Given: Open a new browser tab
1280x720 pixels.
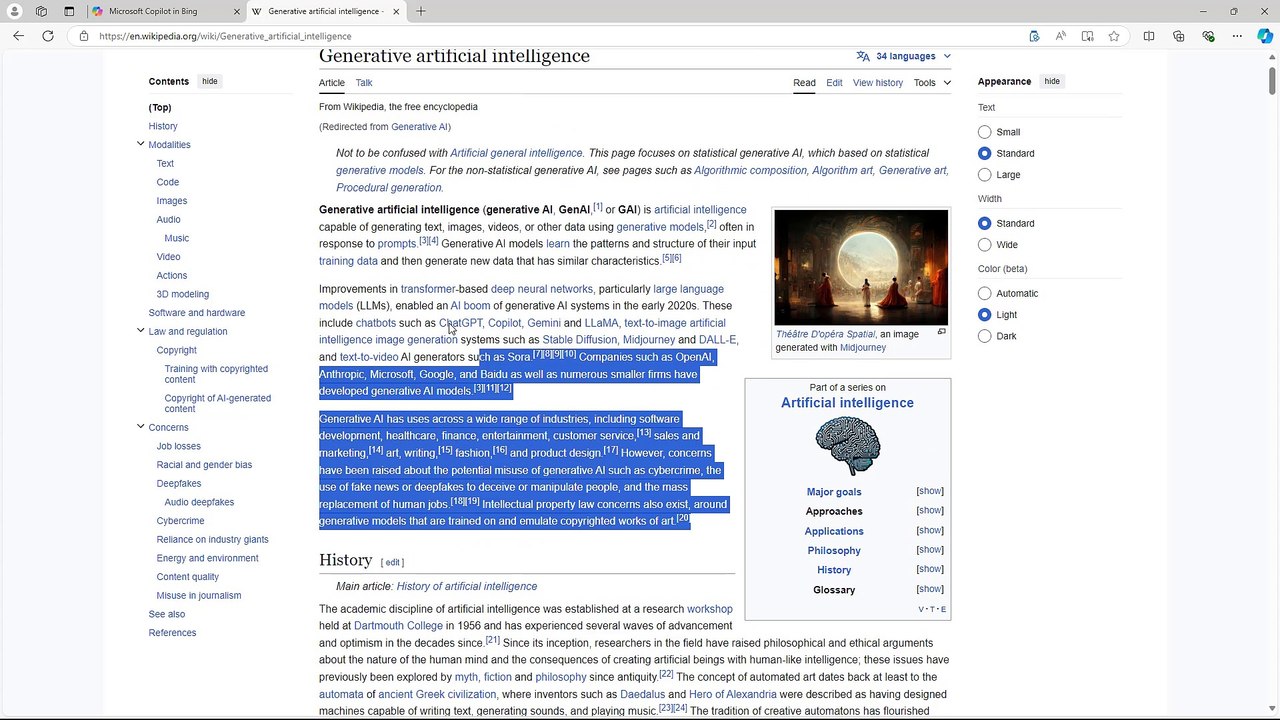Looking at the screenshot, I should (x=421, y=11).
